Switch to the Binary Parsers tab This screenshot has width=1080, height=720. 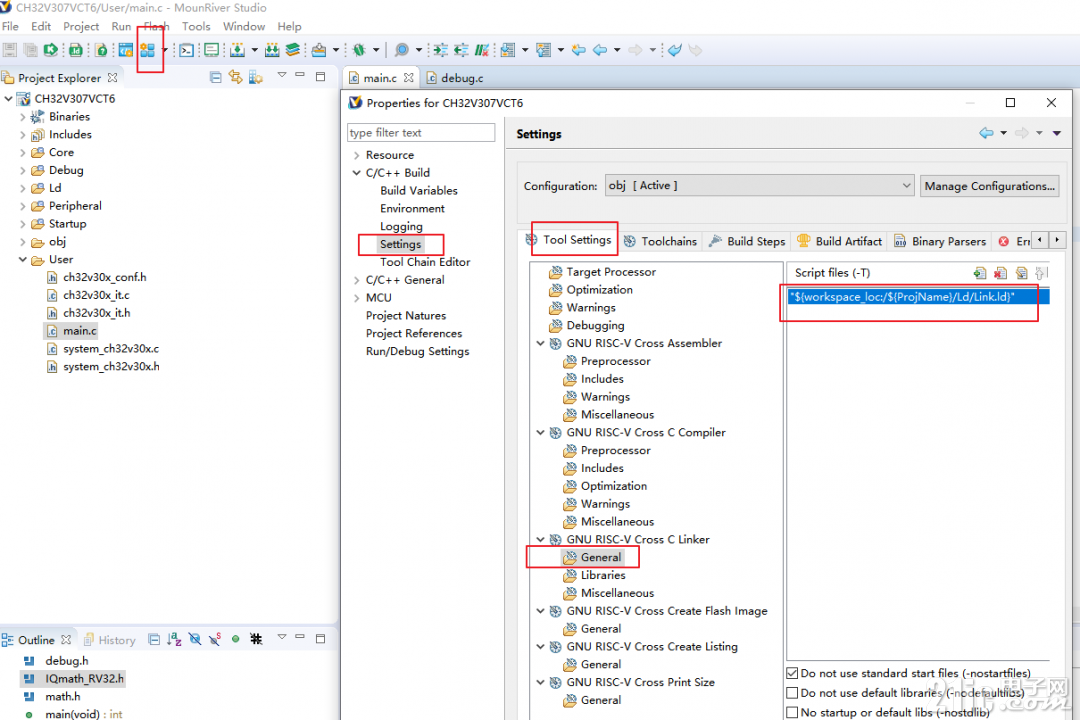coord(940,241)
